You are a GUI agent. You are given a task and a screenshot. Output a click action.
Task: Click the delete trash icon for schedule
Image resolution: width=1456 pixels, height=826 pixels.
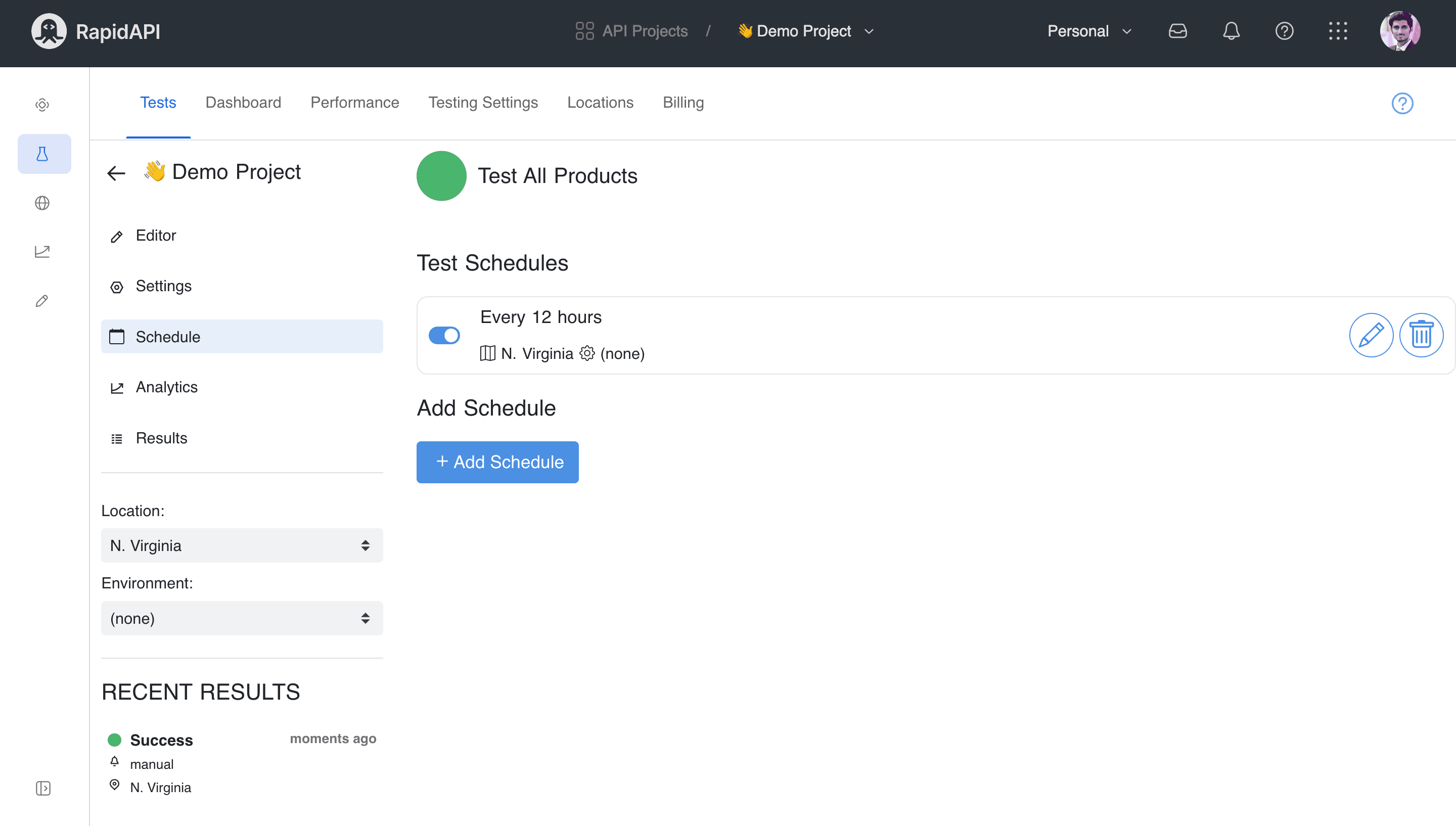[1421, 335]
